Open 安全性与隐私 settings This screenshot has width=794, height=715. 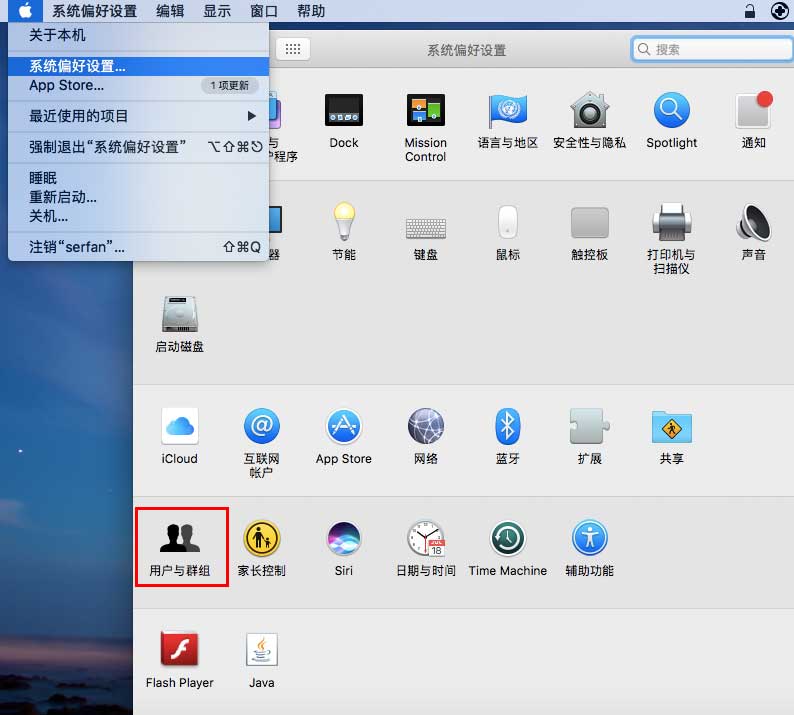(589, 110)
